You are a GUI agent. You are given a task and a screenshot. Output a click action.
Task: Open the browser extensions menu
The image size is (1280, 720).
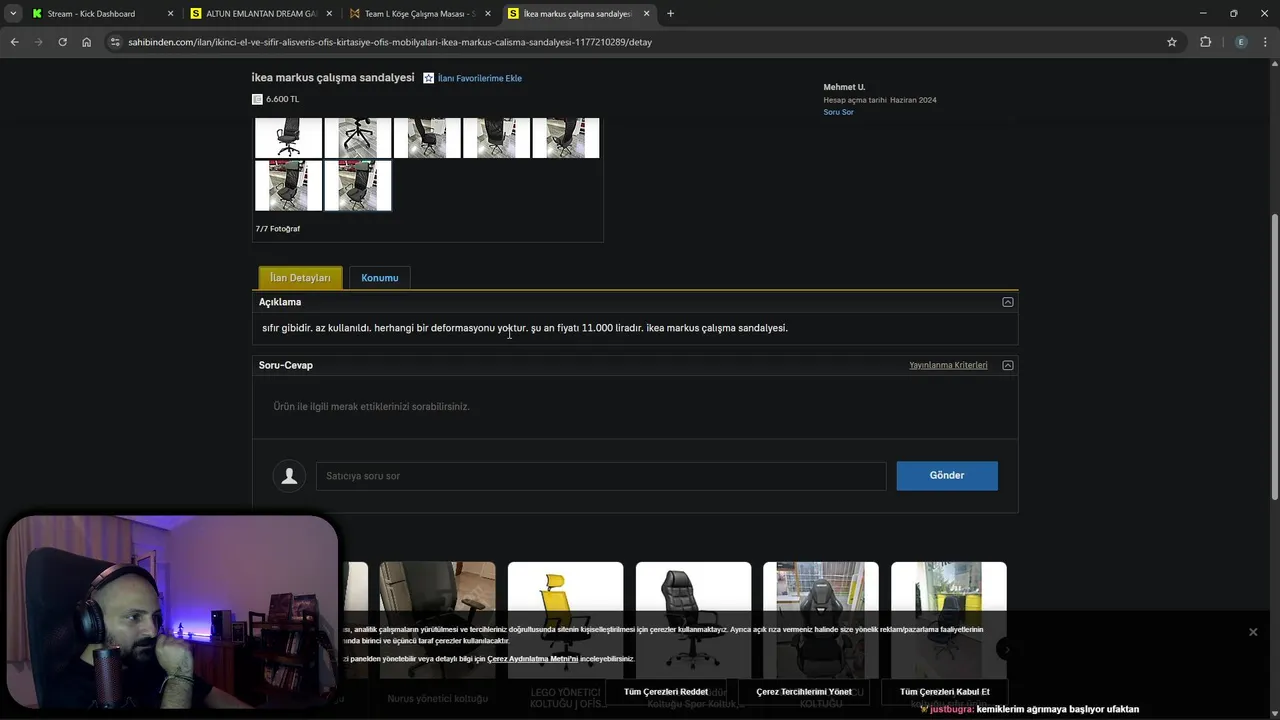tap(1205, 42)
